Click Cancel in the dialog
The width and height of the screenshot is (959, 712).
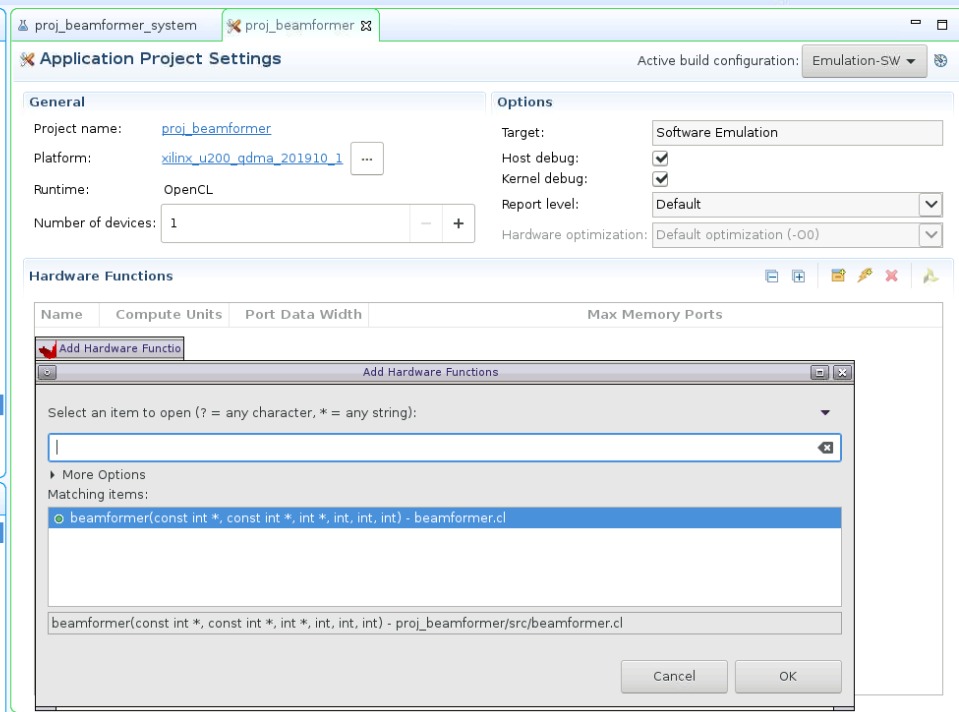point(674,677)
